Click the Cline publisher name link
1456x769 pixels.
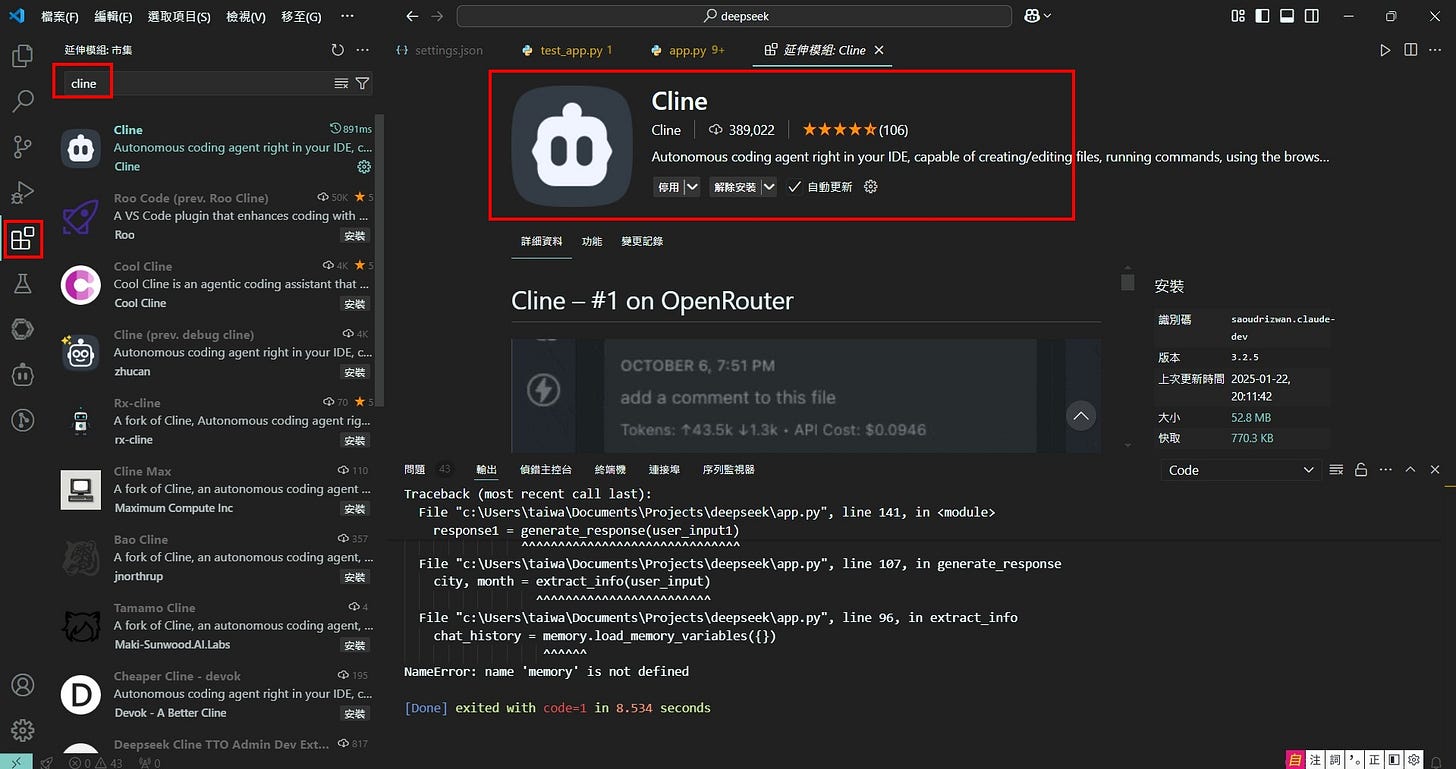[x=666, y=130]
